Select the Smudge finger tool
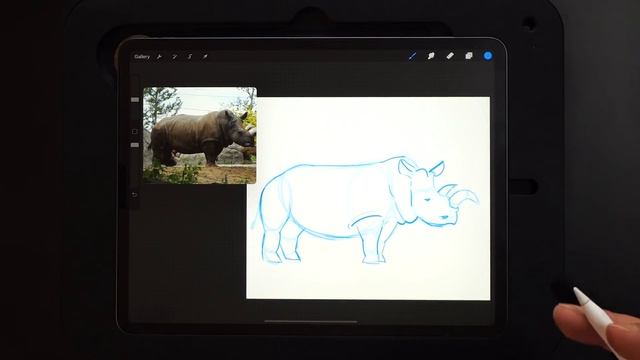Image resolution: width=640 pixels, height=360 pixels. tap(431, 56)
